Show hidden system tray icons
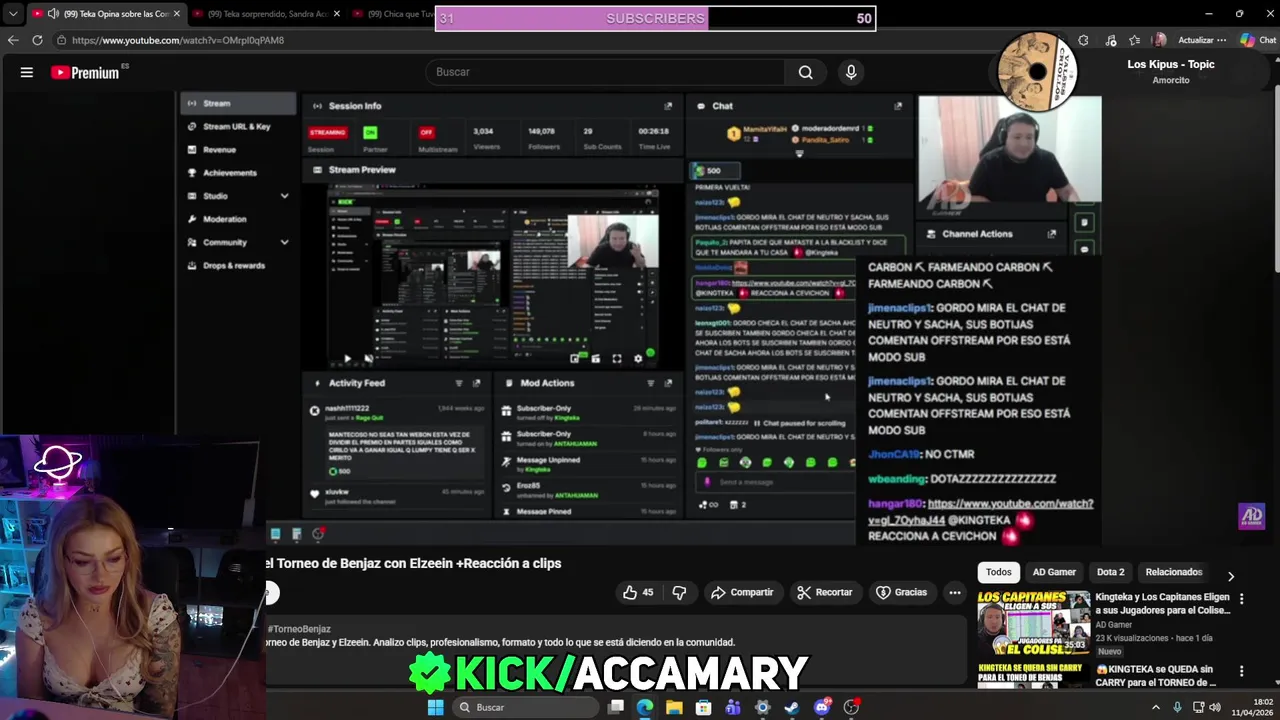1280x720 pixels. [x=1156, y=707]
